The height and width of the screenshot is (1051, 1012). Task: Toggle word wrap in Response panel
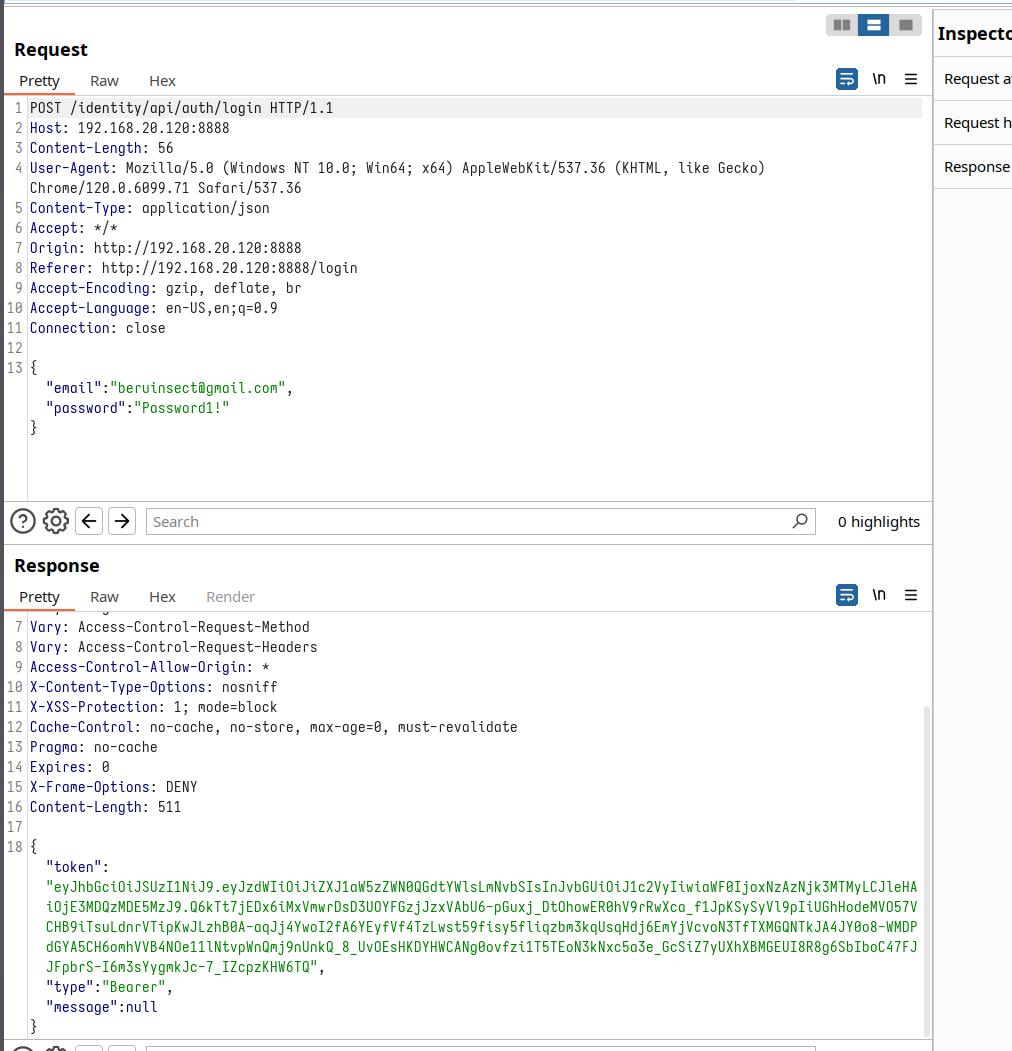(x=847, y=595)
